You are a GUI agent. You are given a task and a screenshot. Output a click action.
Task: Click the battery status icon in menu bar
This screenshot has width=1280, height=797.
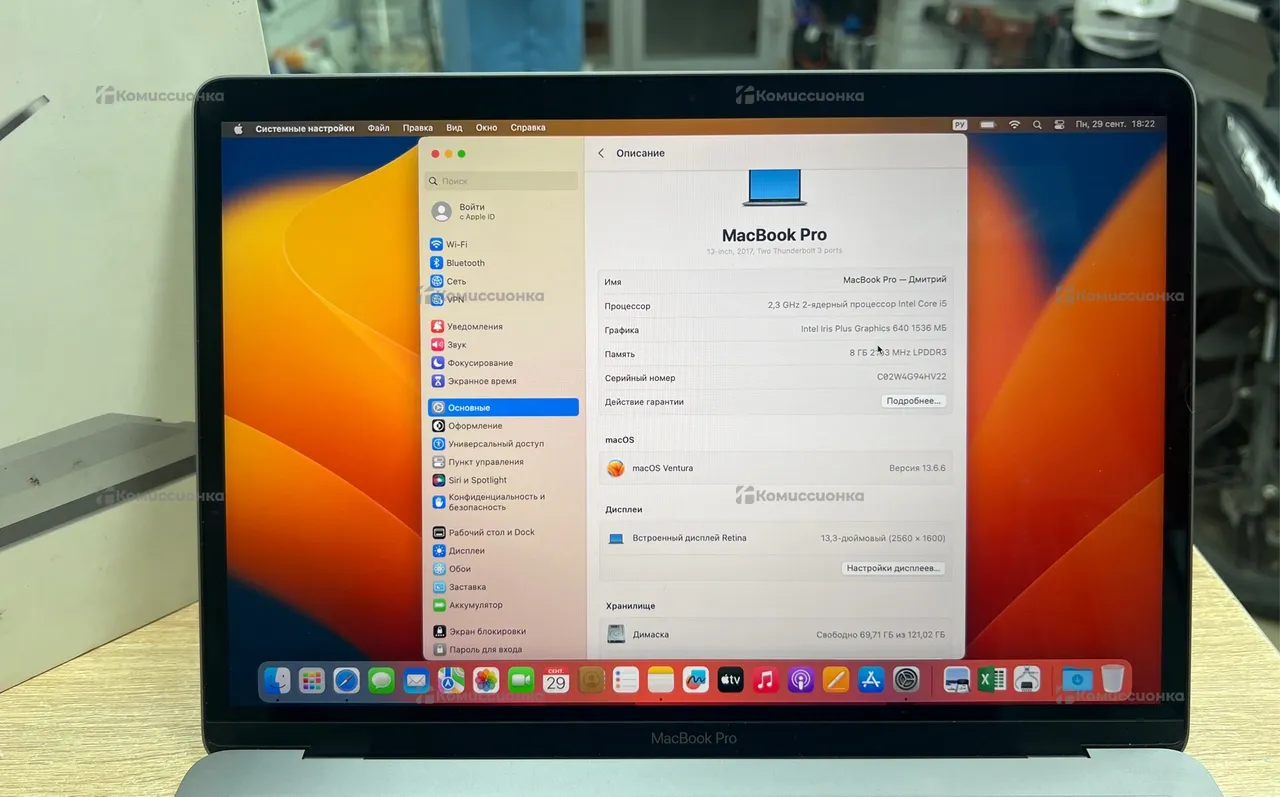988,125
